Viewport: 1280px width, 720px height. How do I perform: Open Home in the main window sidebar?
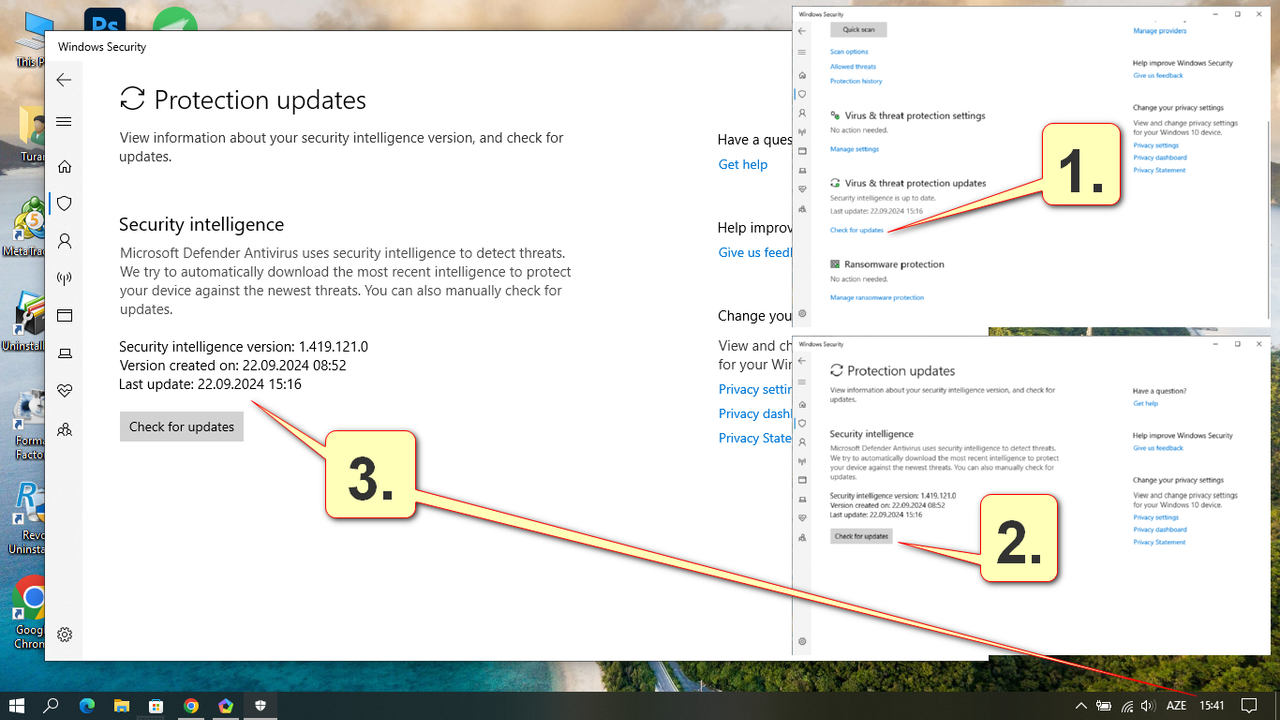[x=64, y=166]
